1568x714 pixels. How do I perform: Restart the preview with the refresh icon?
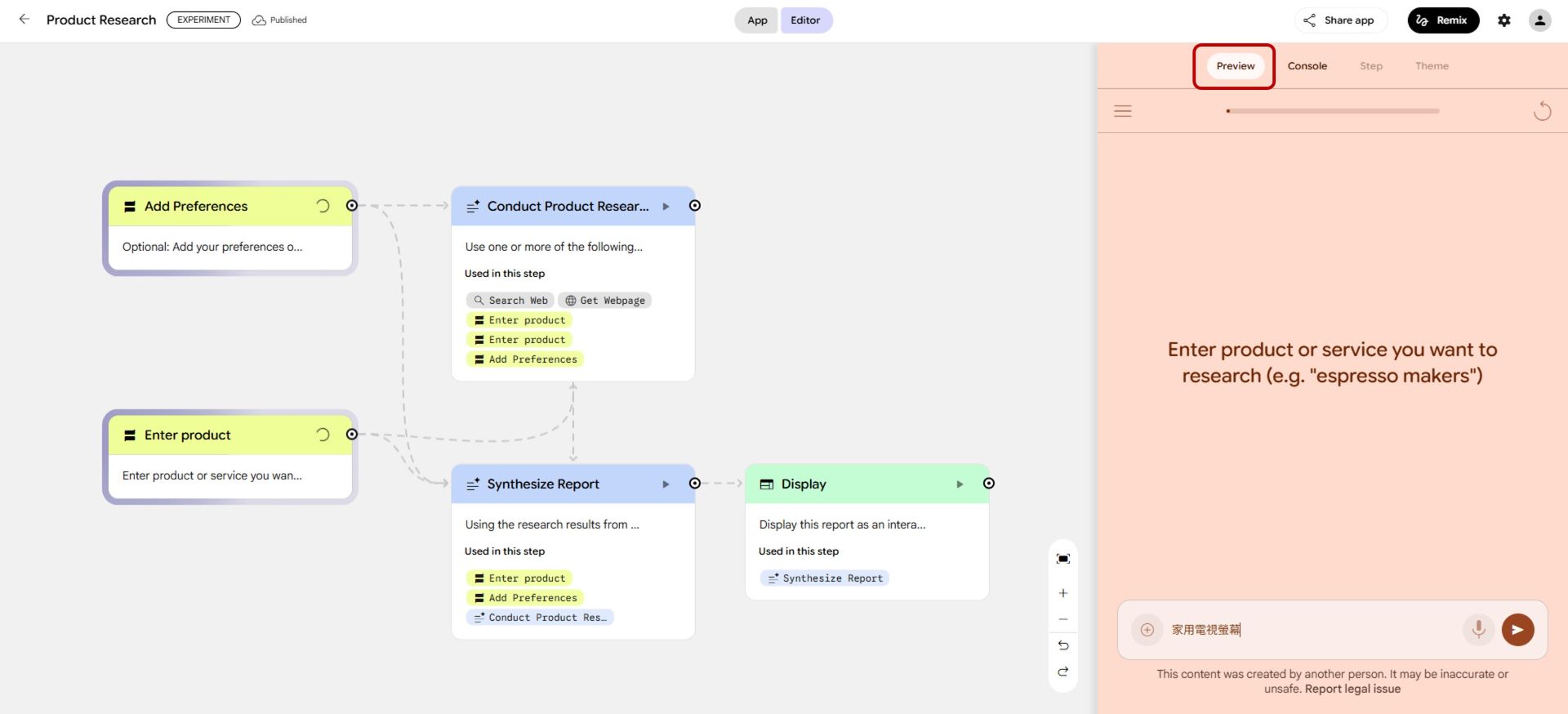[x=1542, y=111]
